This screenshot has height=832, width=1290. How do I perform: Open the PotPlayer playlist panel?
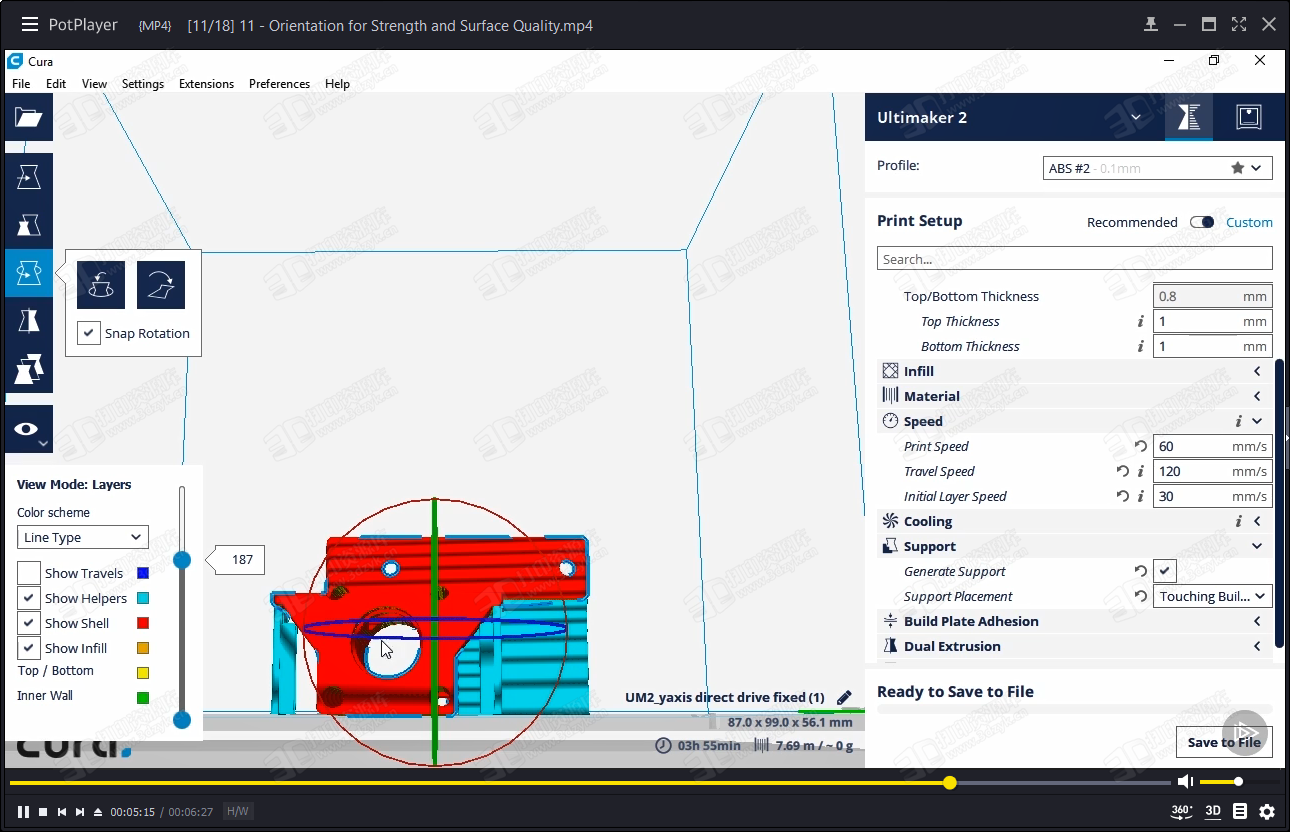1240,811
